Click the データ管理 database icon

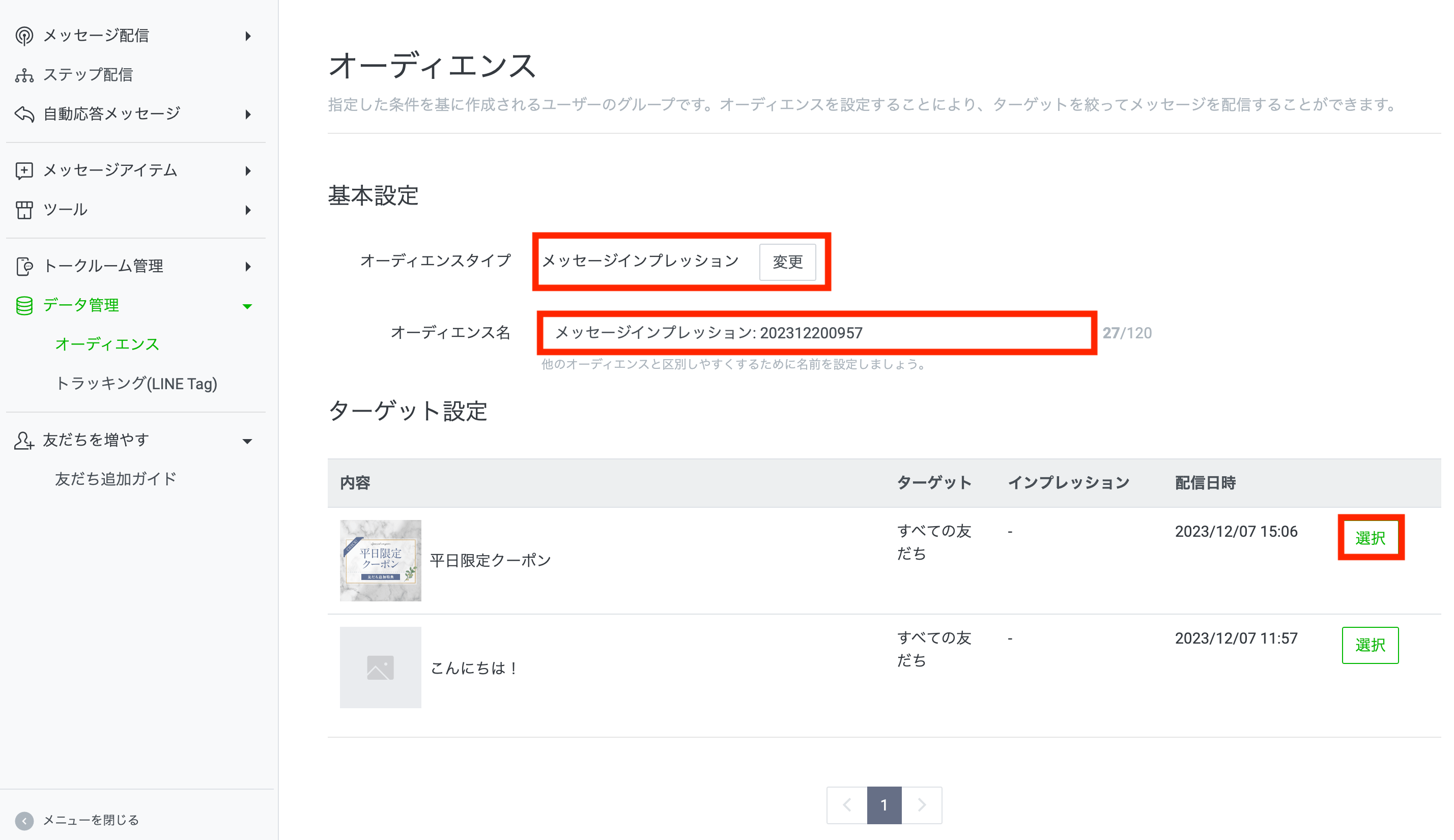(23, 305)
